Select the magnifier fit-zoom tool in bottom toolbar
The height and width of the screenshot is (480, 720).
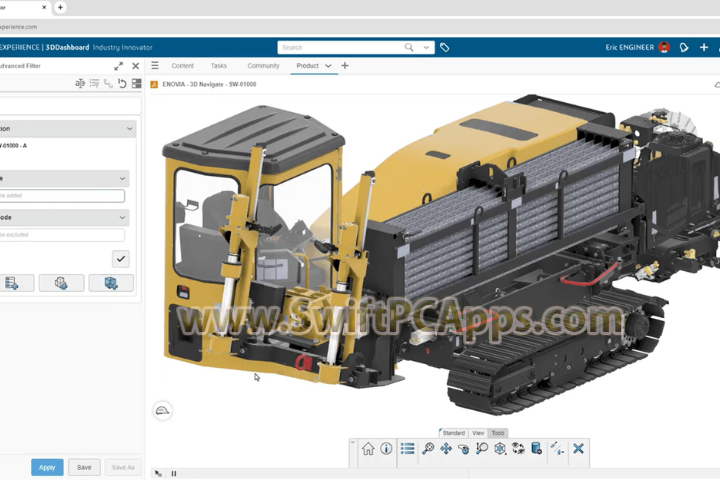point(428,448)
